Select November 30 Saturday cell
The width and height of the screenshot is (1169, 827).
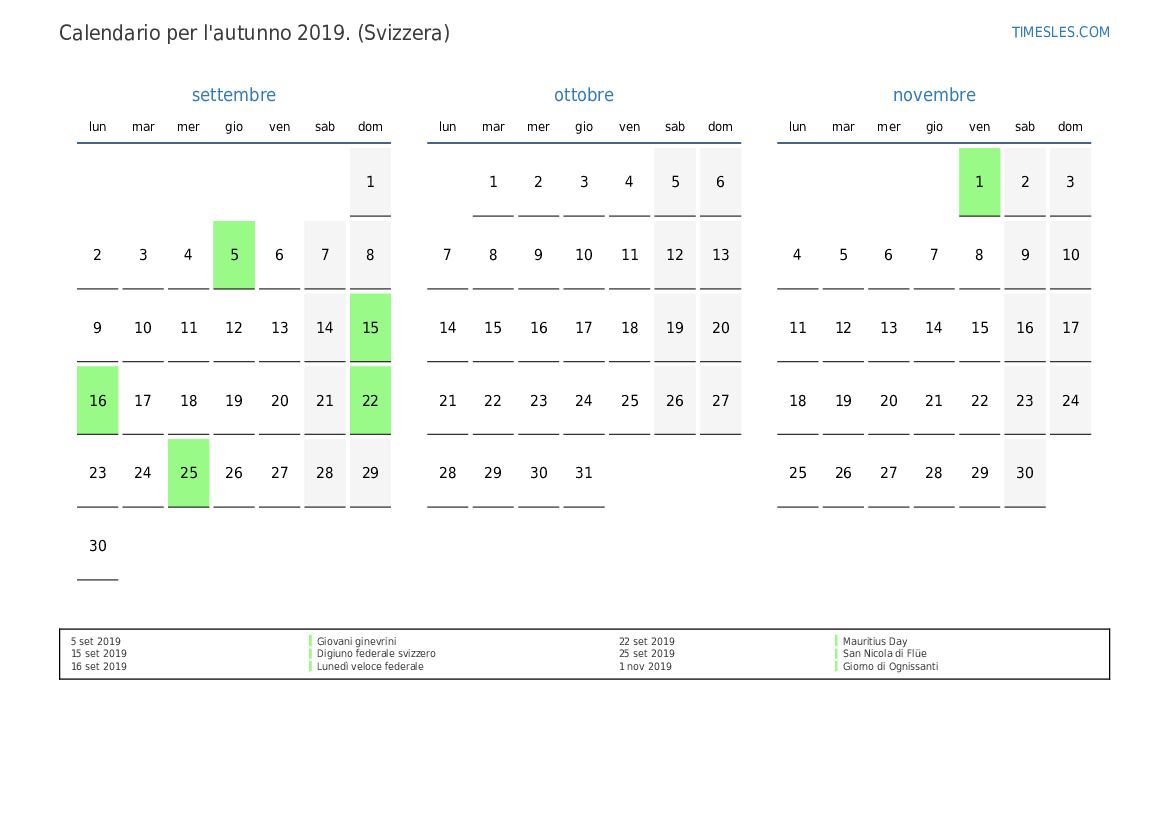tap(1025, 473)
